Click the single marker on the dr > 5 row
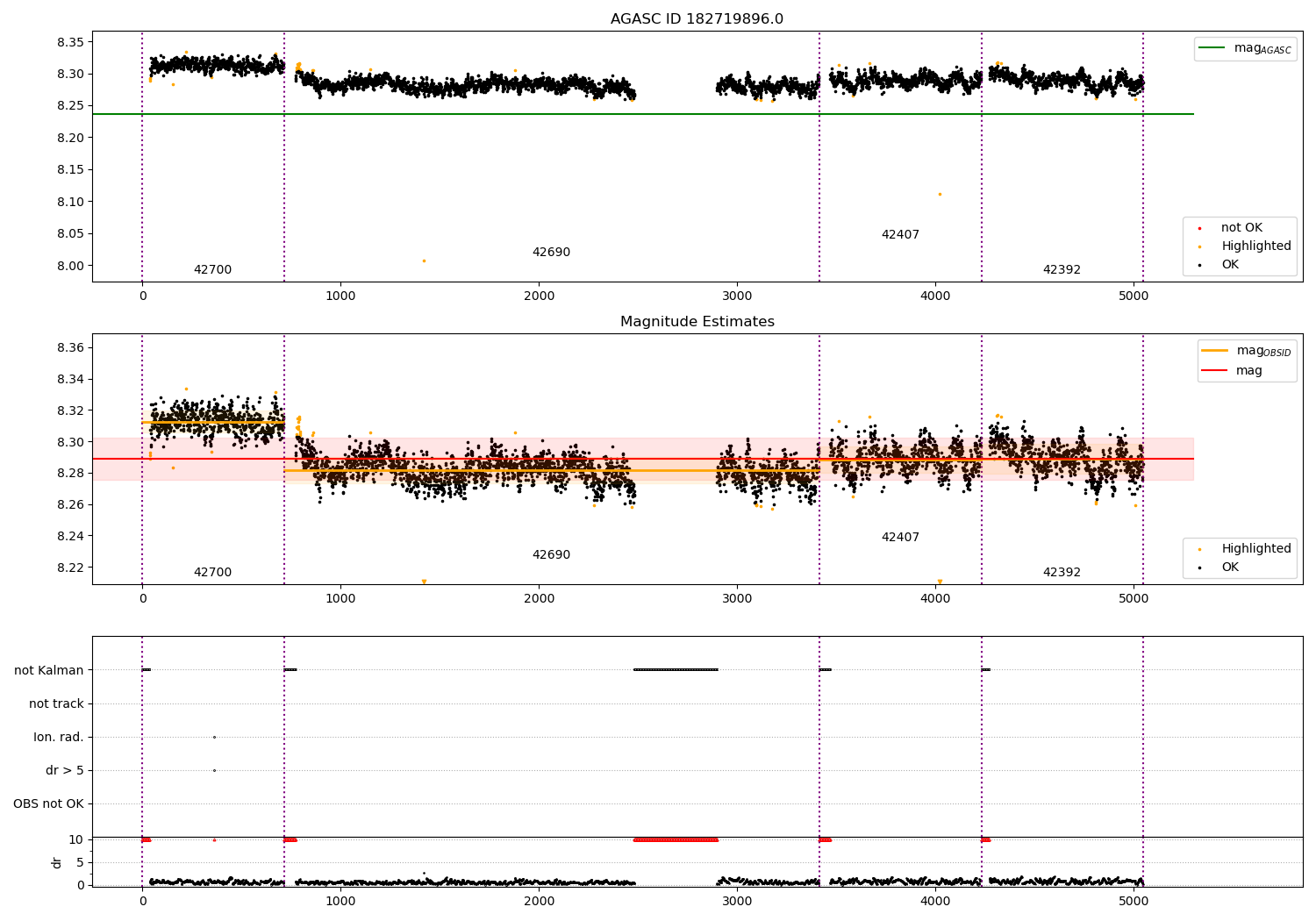 coord(214,770)
